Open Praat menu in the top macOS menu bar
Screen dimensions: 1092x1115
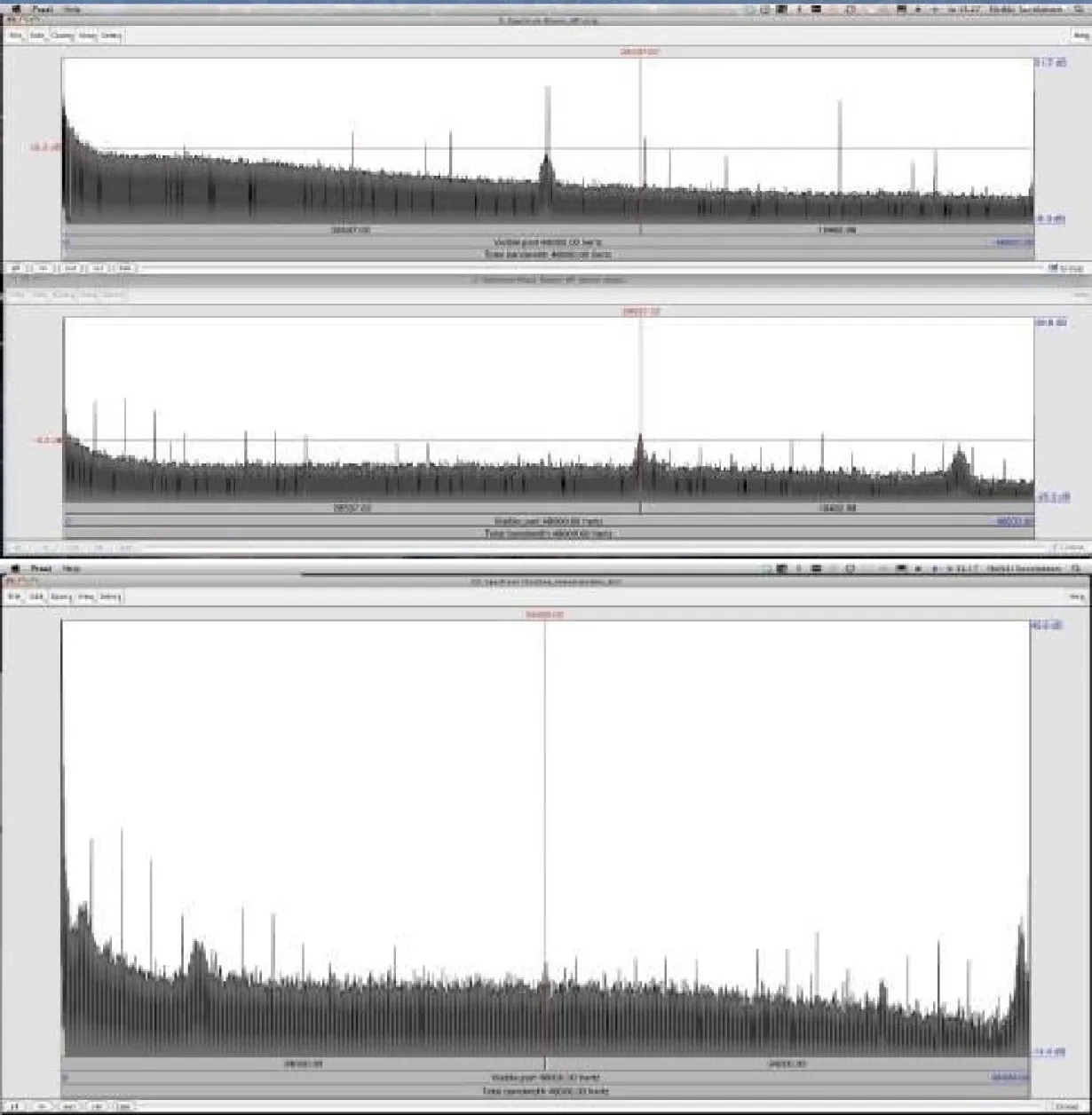(x=41, y=9)
